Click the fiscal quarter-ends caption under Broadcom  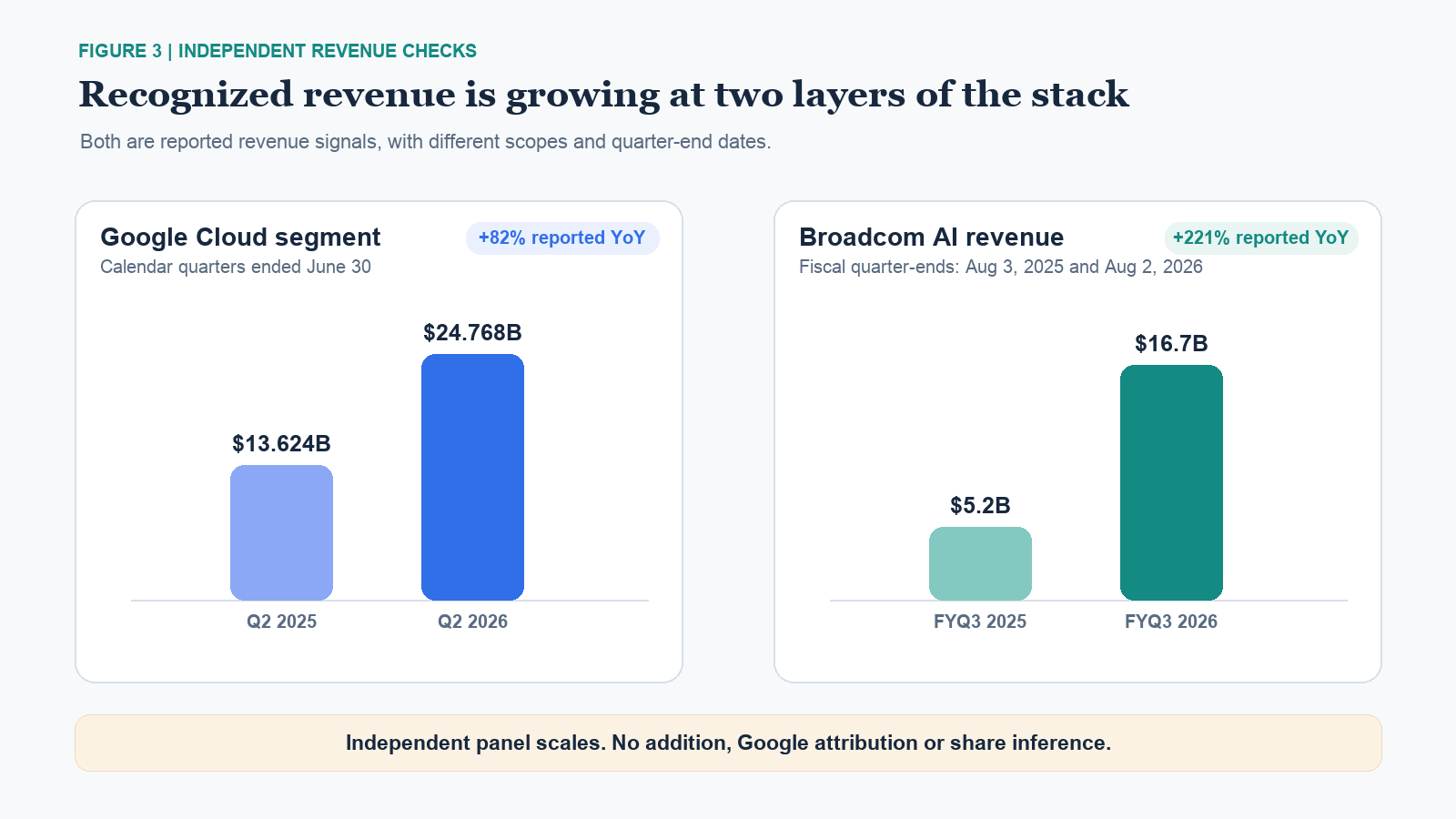pyautogui.click(x=1001, y=267)
